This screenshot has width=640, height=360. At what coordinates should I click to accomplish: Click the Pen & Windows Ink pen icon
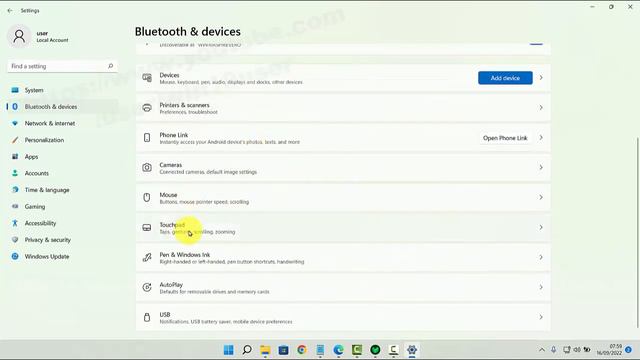pyautogui.click(x=147, y=257)
